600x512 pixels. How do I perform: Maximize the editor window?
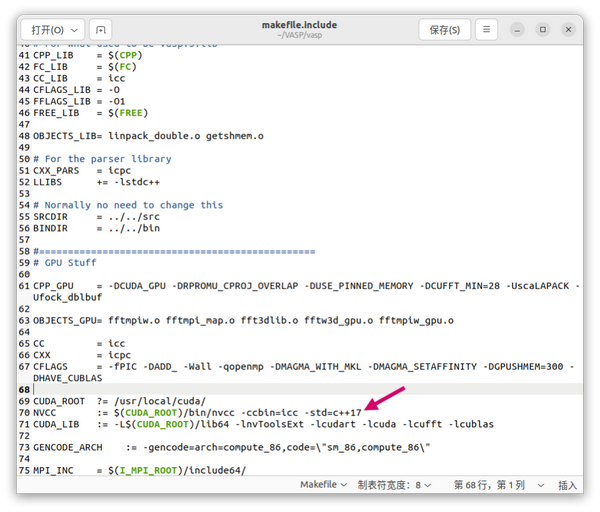point(543,29)
